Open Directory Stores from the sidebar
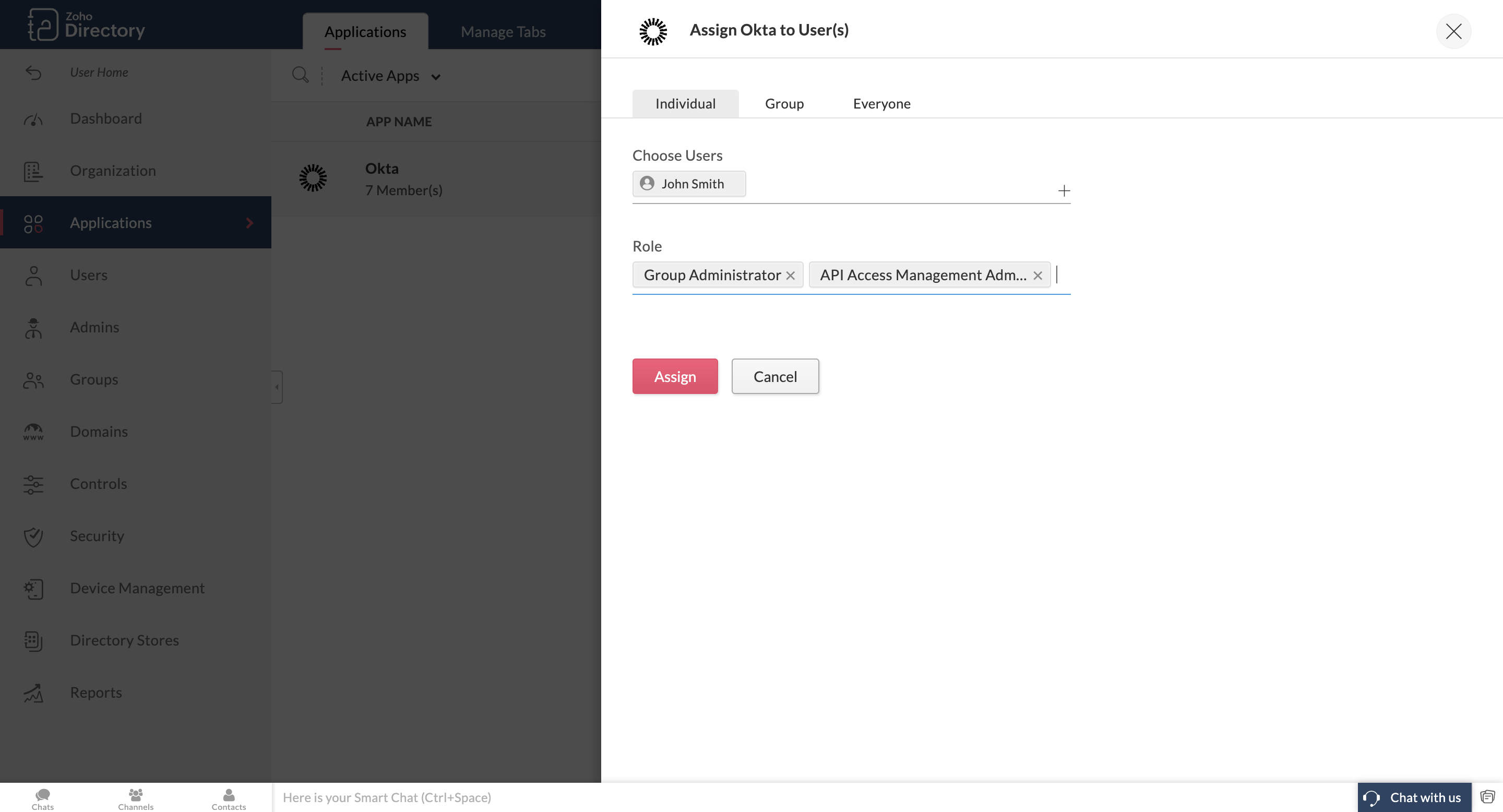The image size is (1503, 812). pyautogui.click(x=135, y=640)
